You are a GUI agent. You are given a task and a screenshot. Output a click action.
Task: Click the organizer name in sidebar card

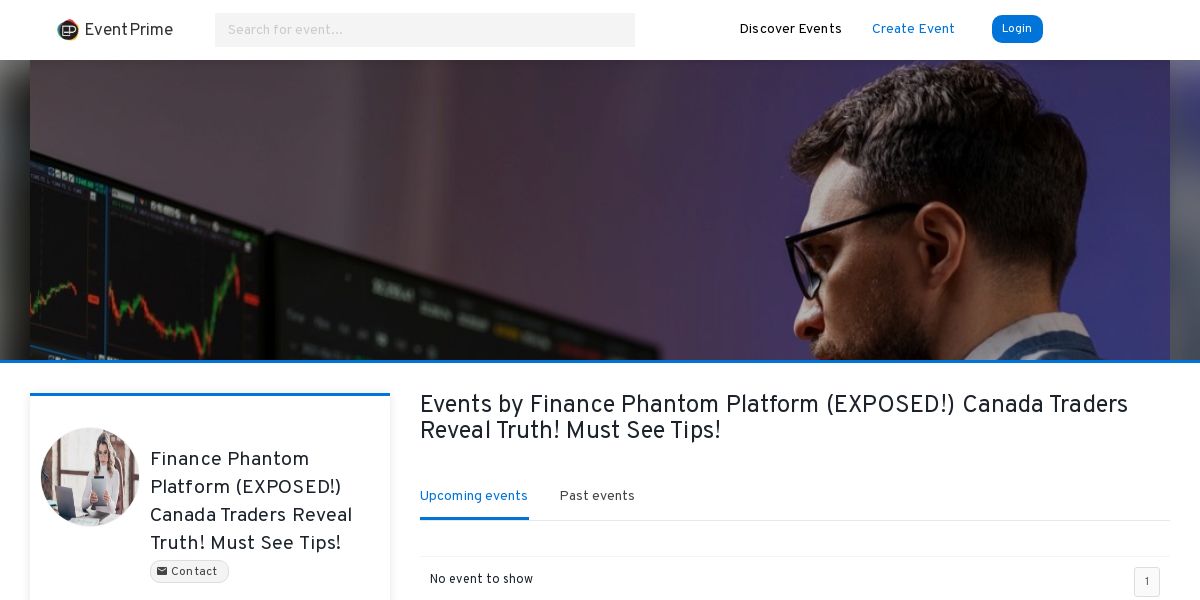(251, 501)
